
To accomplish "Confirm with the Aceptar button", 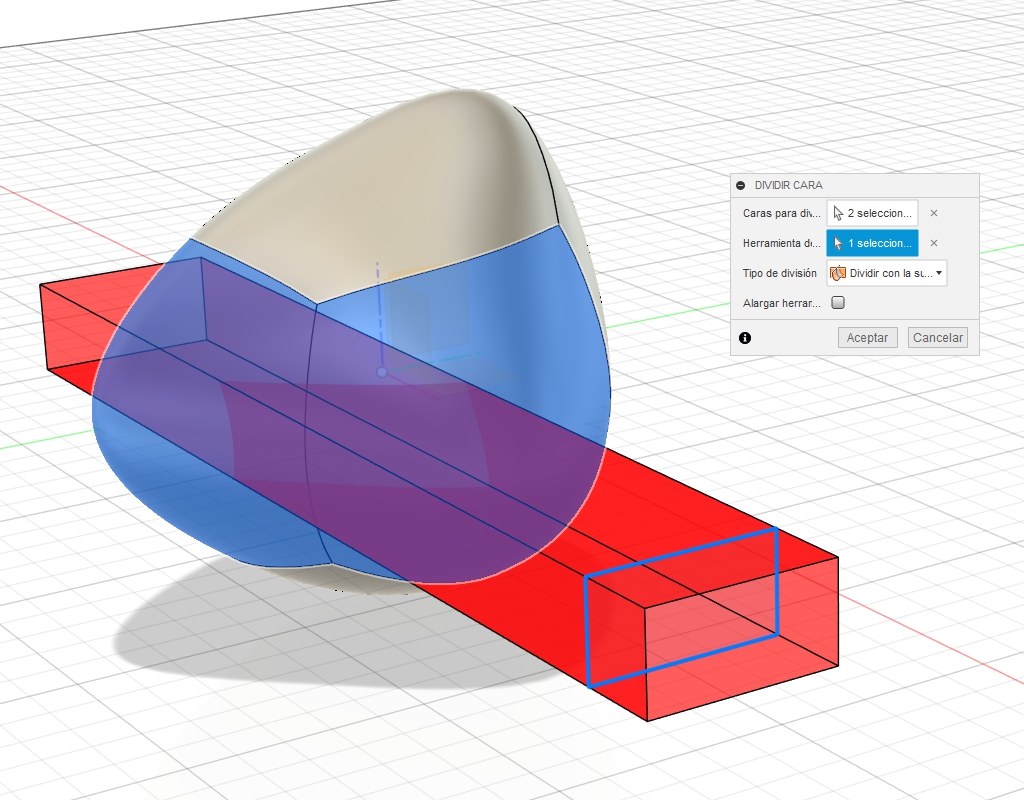I will point(867,338).
